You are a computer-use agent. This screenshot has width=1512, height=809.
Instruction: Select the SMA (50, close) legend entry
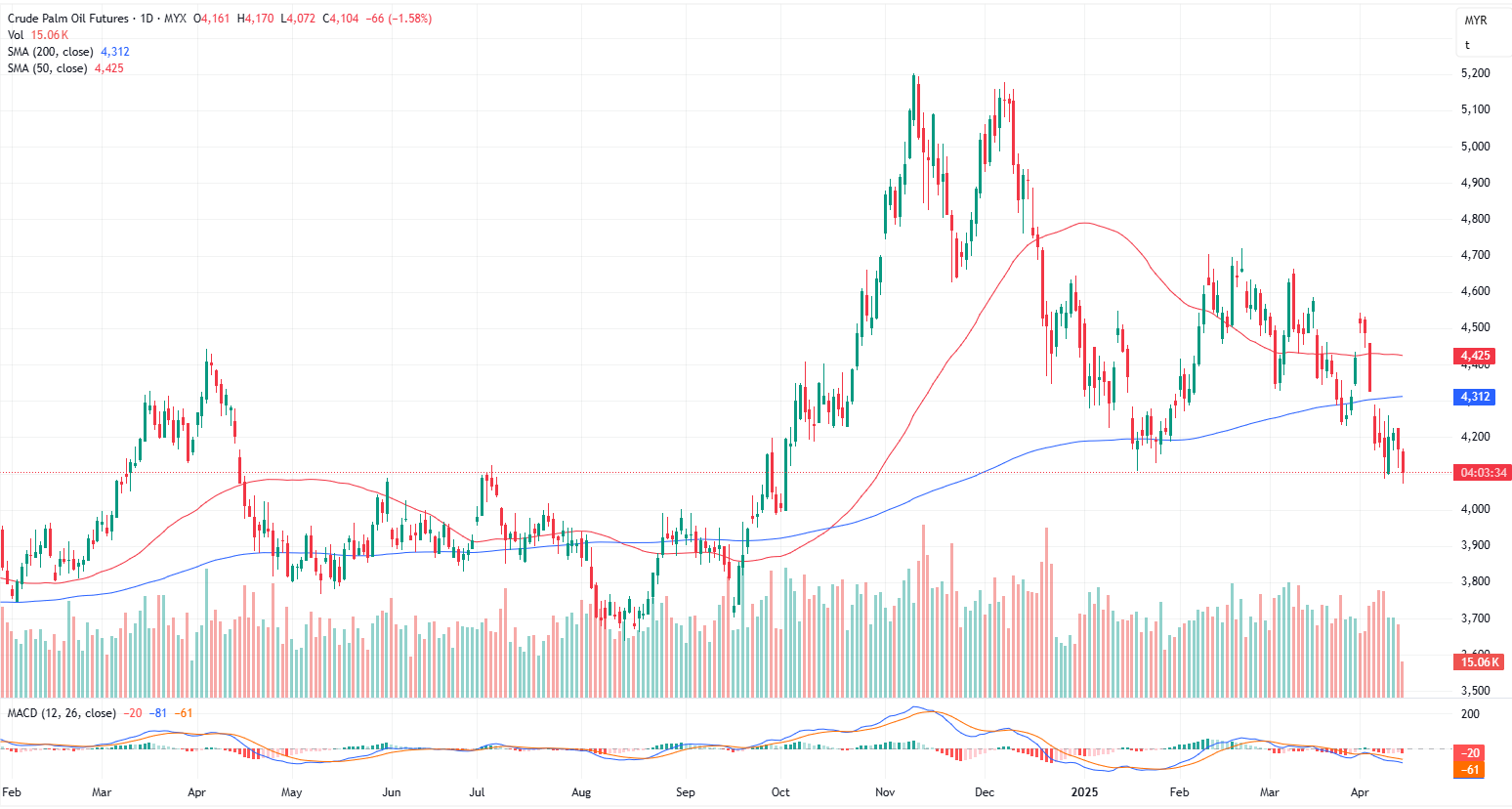pyautogui.click(x=48, y=68)
